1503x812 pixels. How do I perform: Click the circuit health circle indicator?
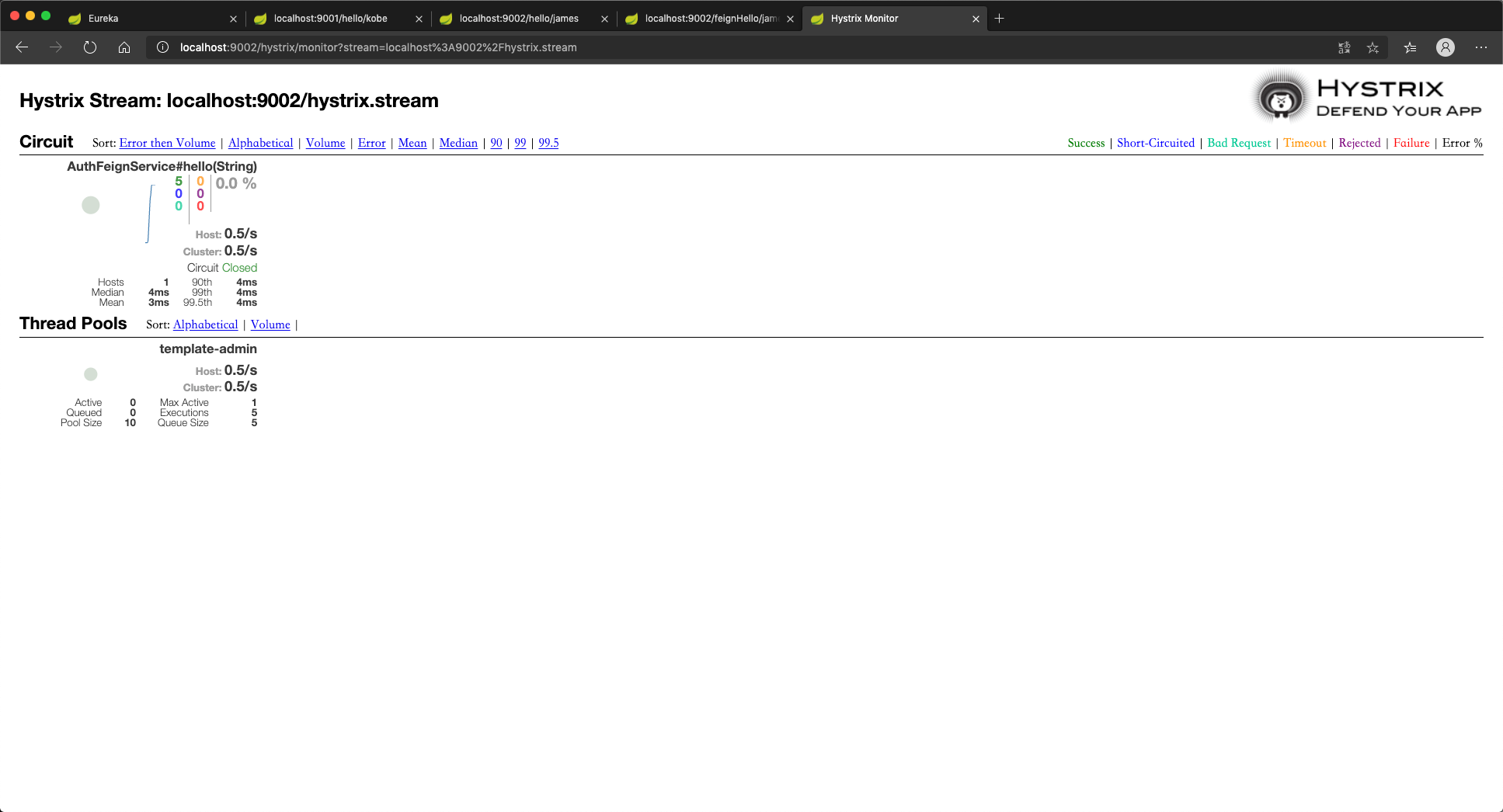click(91, 205)
